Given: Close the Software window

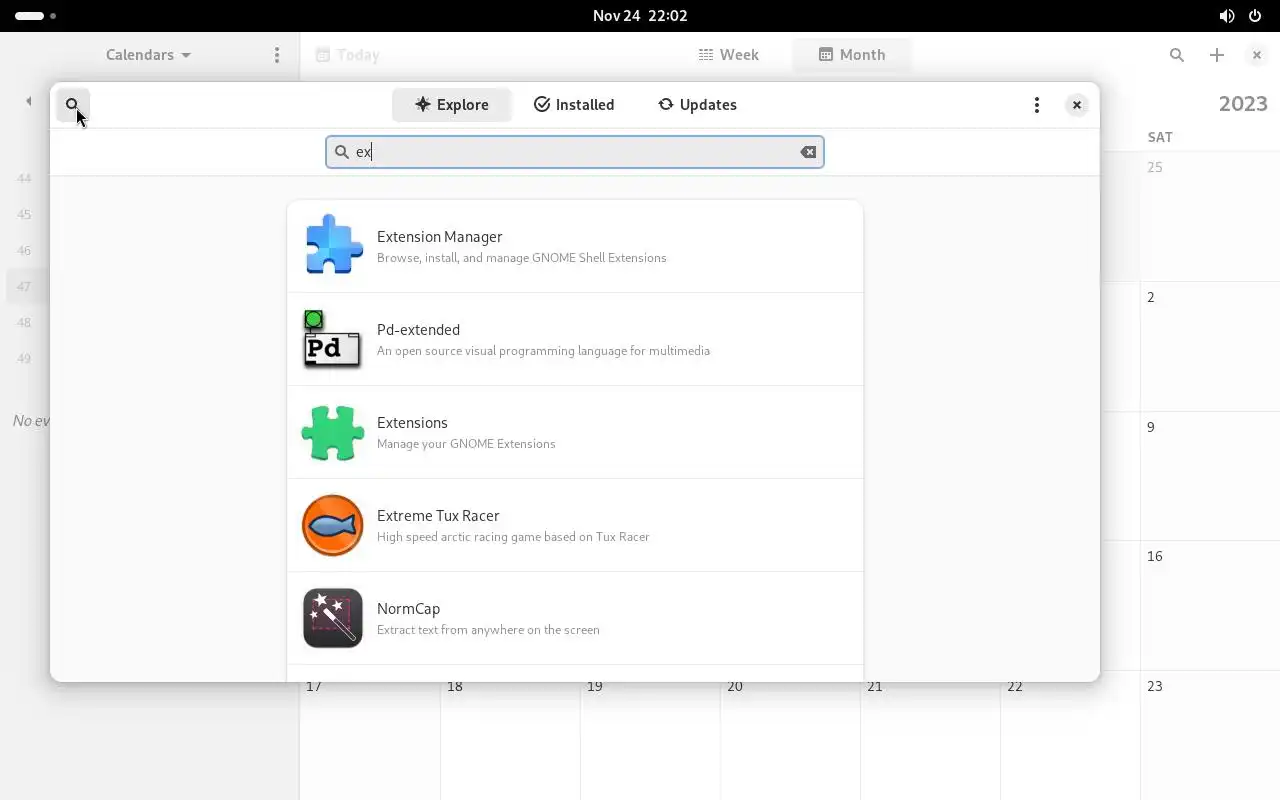Looking at the screenshot, I should (x=1077, y=105).
